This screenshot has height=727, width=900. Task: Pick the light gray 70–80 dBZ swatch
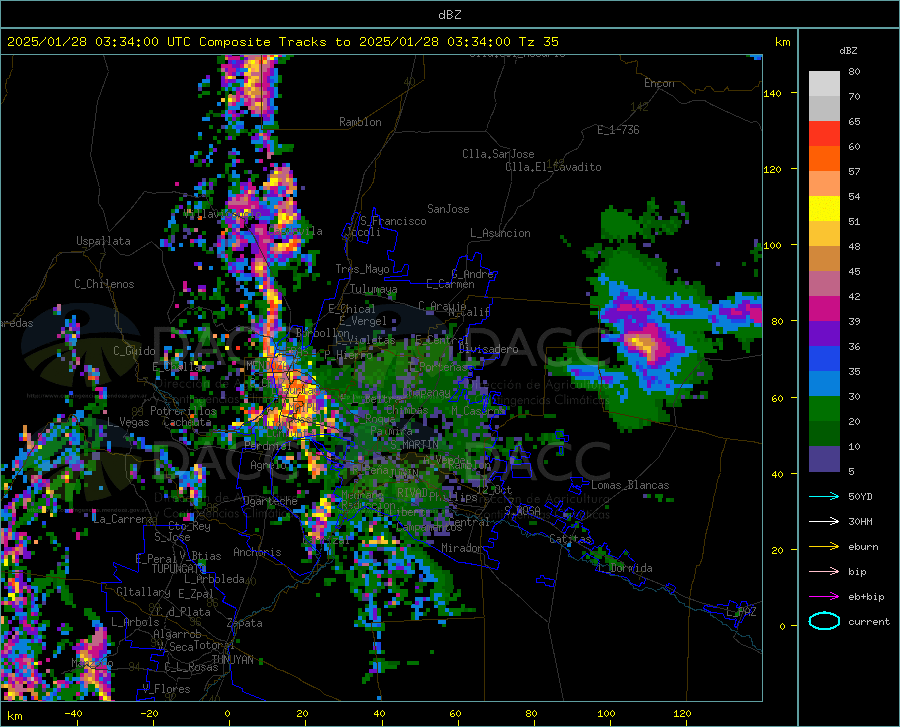(x=824, y=84)
